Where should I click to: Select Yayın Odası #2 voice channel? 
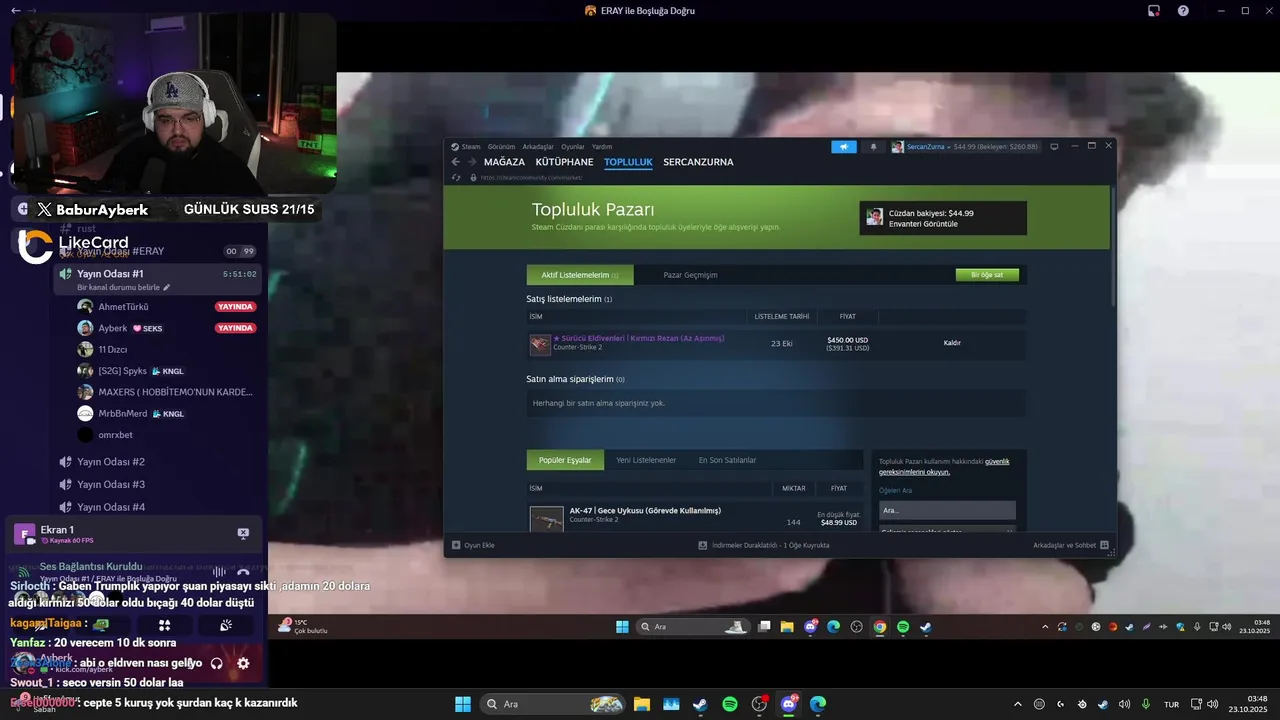[x=111, y=462]
